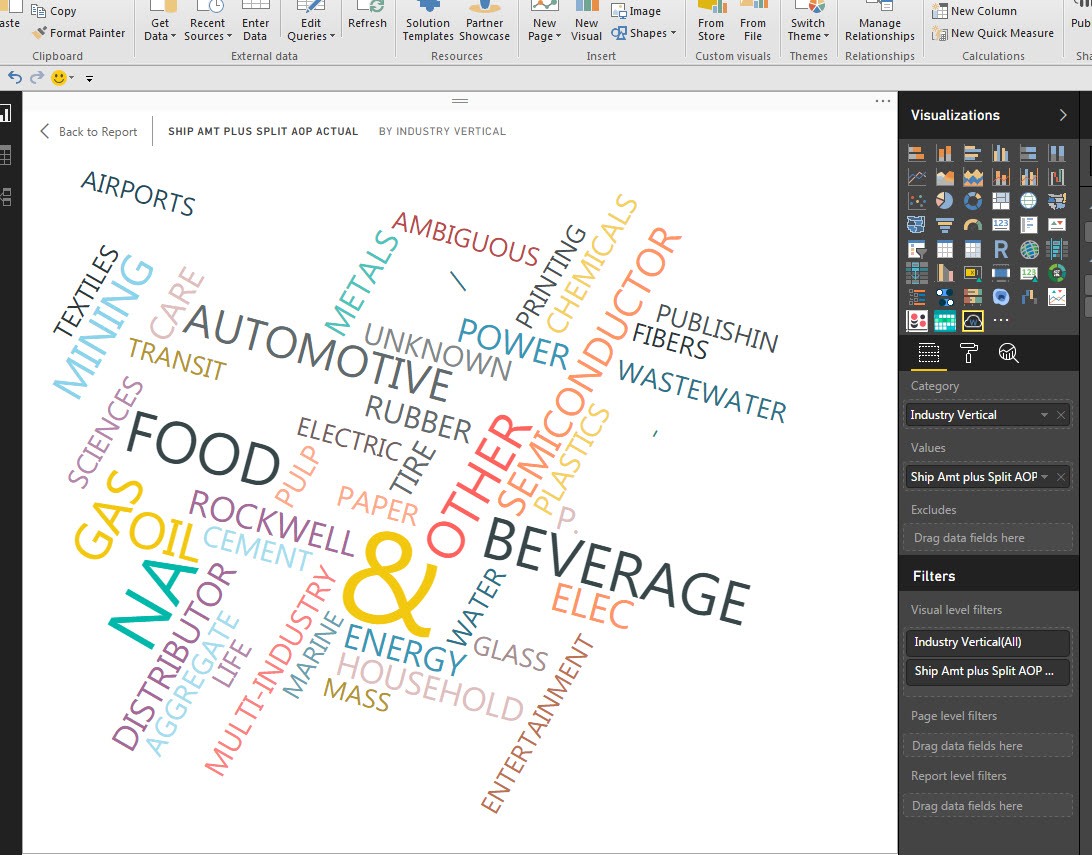Click Refresh in the ribbon
Screen dimensions: 1092x855
click(x=367, y=17)
